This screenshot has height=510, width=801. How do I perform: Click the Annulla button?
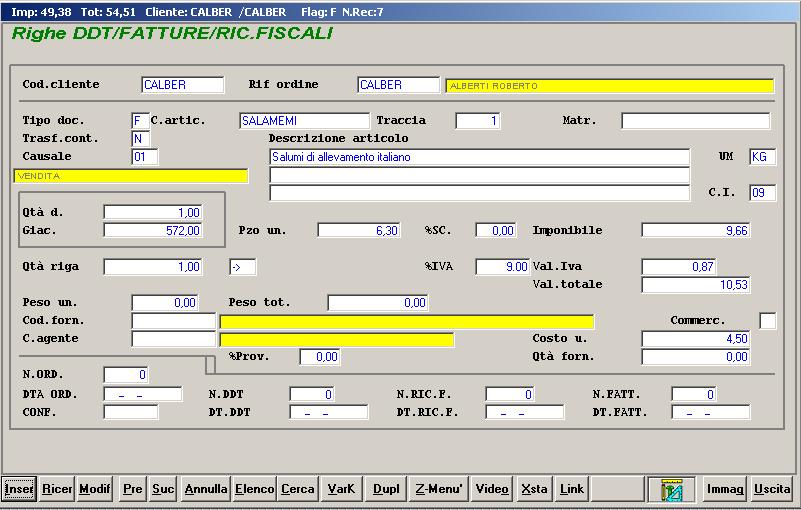tap(206, 489)
